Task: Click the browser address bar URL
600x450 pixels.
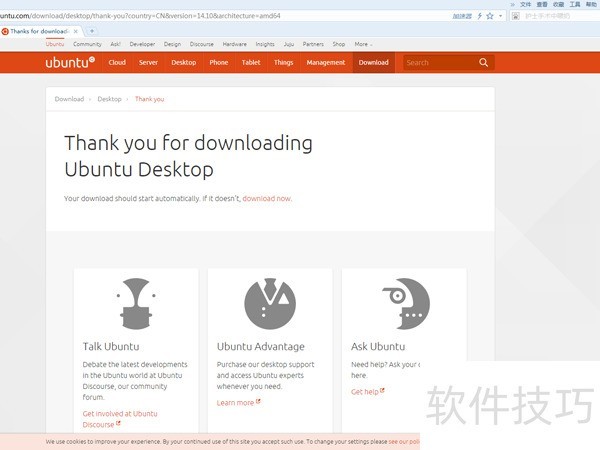Action: [140, 16]
